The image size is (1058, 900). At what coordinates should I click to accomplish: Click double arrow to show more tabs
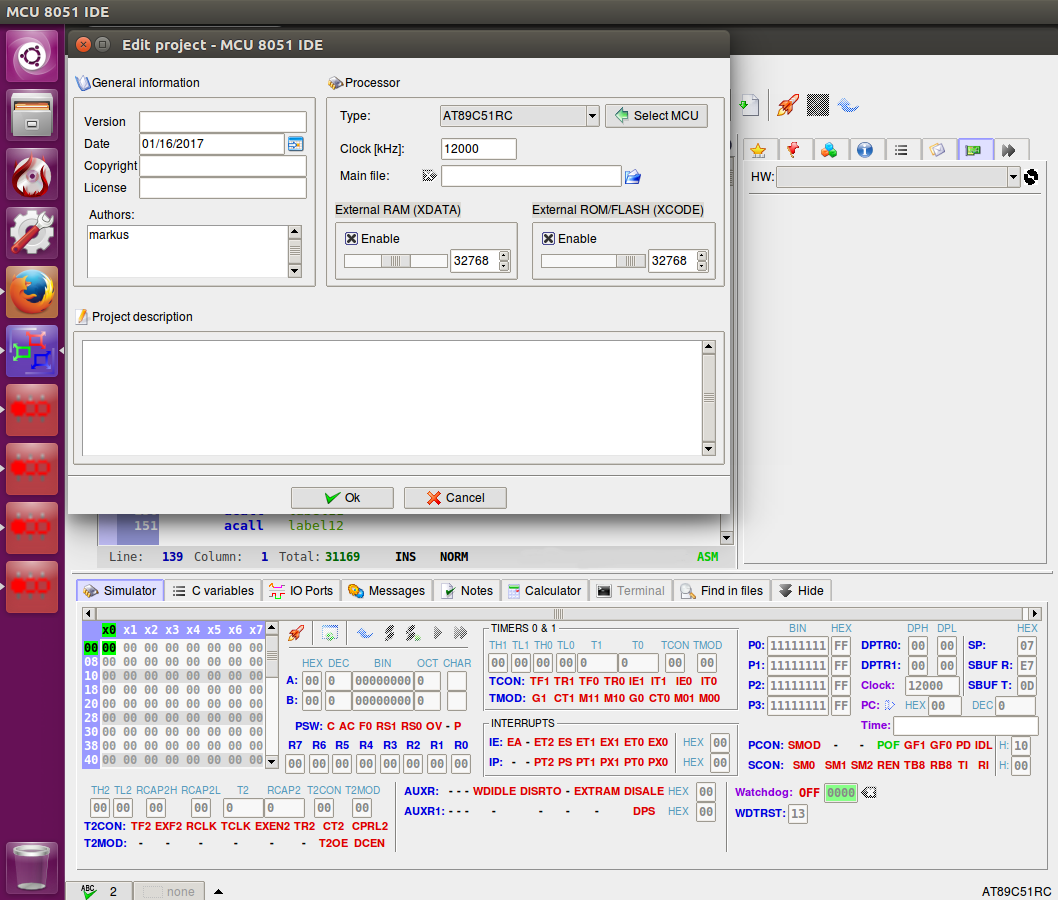coord(1009,150)
